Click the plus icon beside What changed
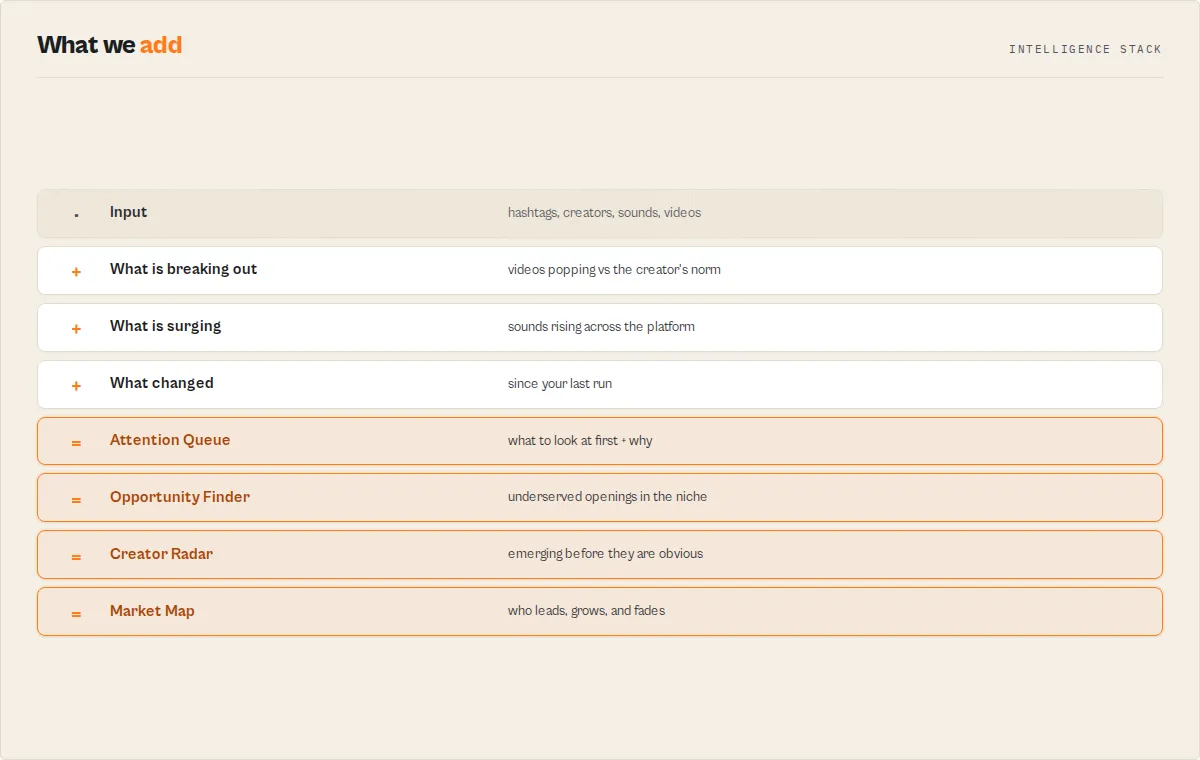The height and width of the screenshot is (760, 1200). point(76,386)
